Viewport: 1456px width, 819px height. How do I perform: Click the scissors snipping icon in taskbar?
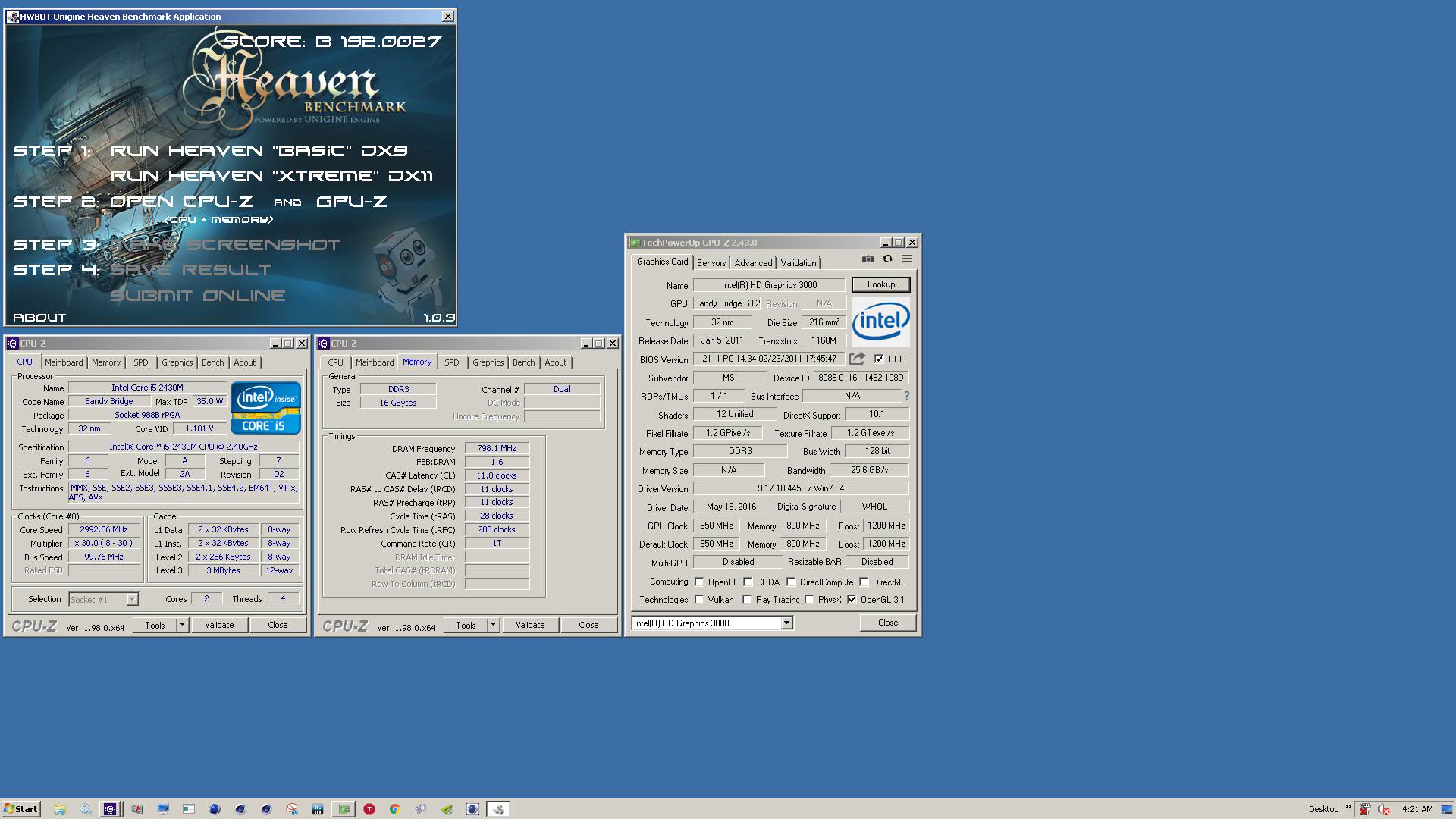point(292,809)
